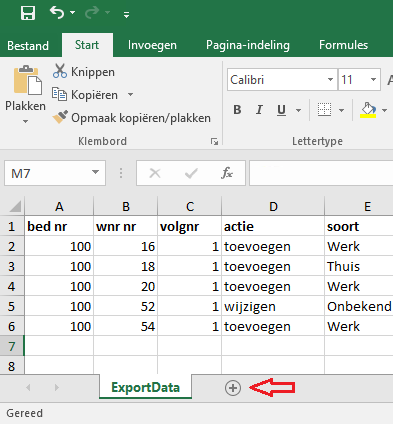Click the 'soort' header cell

[x=359, y=226]
